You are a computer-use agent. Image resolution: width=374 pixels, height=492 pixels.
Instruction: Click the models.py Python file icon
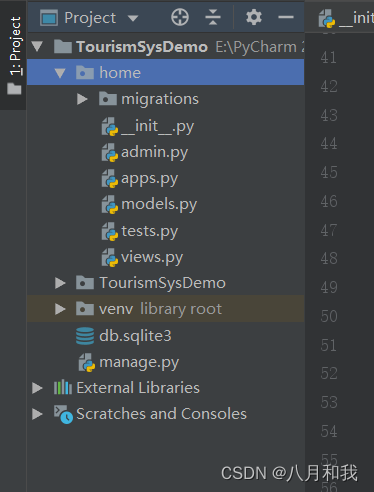coord(110,205)
